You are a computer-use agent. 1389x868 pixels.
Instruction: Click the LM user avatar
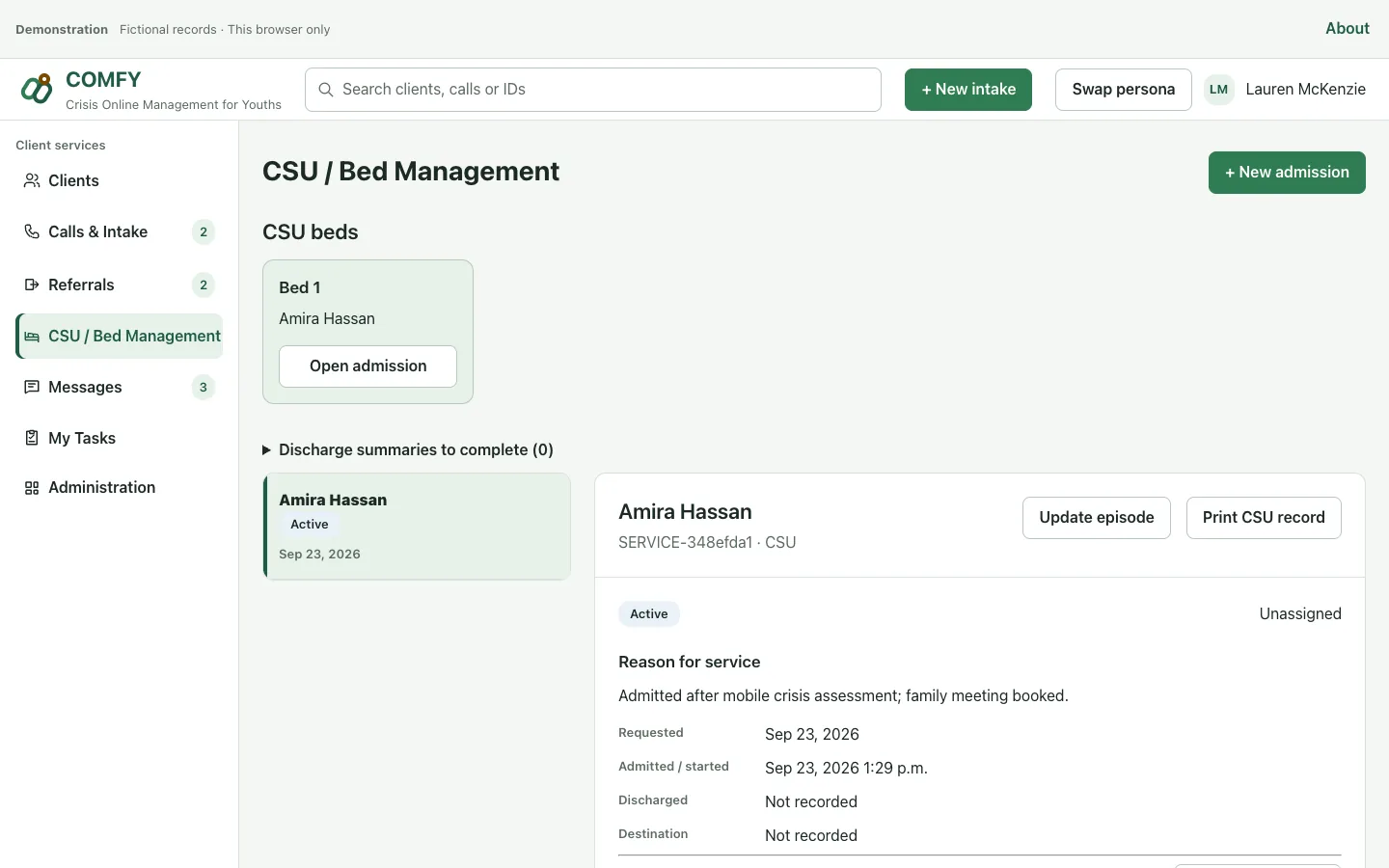pyautogui.click(x=1219, y=90)
